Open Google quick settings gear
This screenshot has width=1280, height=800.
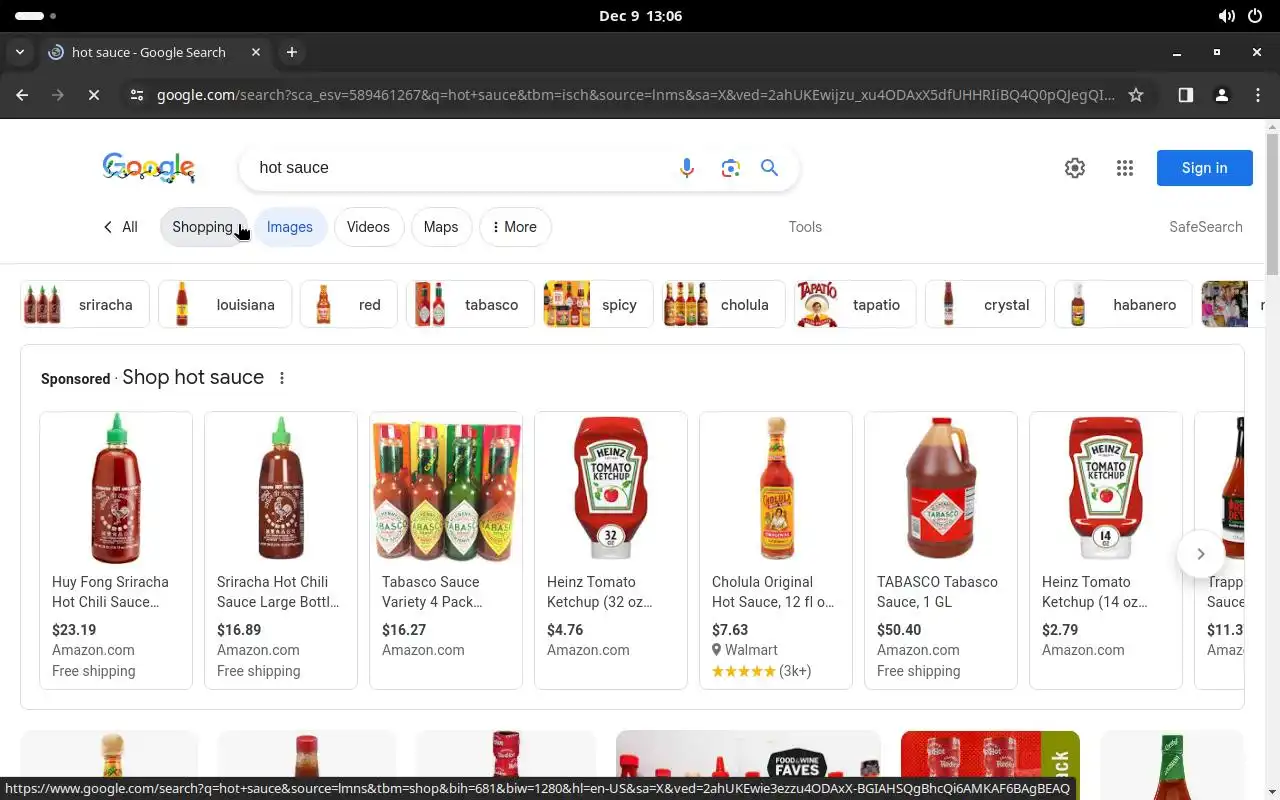1075,168
